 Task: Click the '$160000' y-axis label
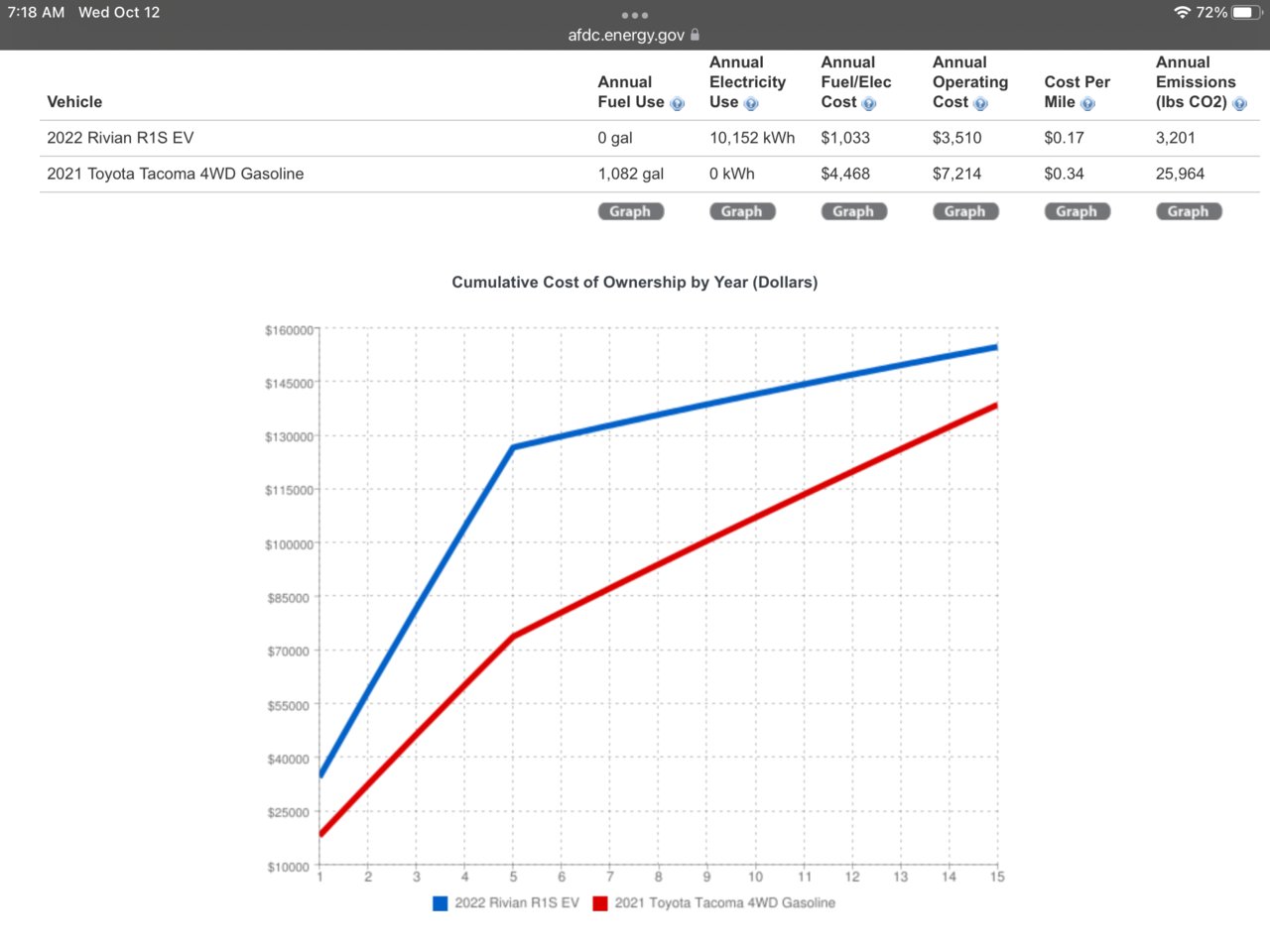[289, 330]
